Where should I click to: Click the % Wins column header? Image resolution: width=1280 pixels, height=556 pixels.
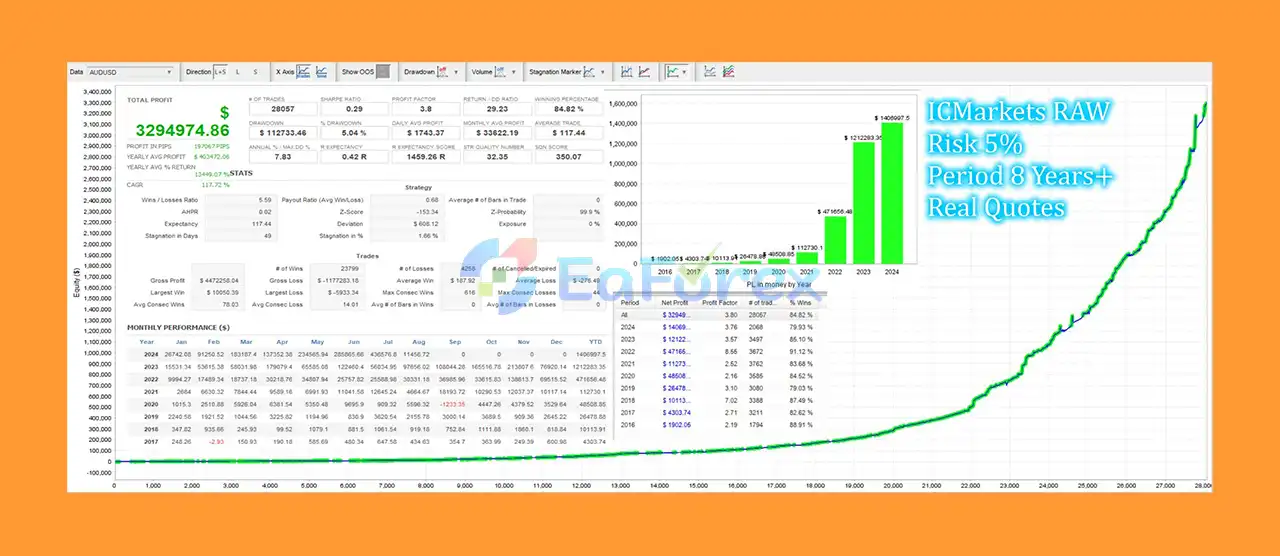pos(800,301)
